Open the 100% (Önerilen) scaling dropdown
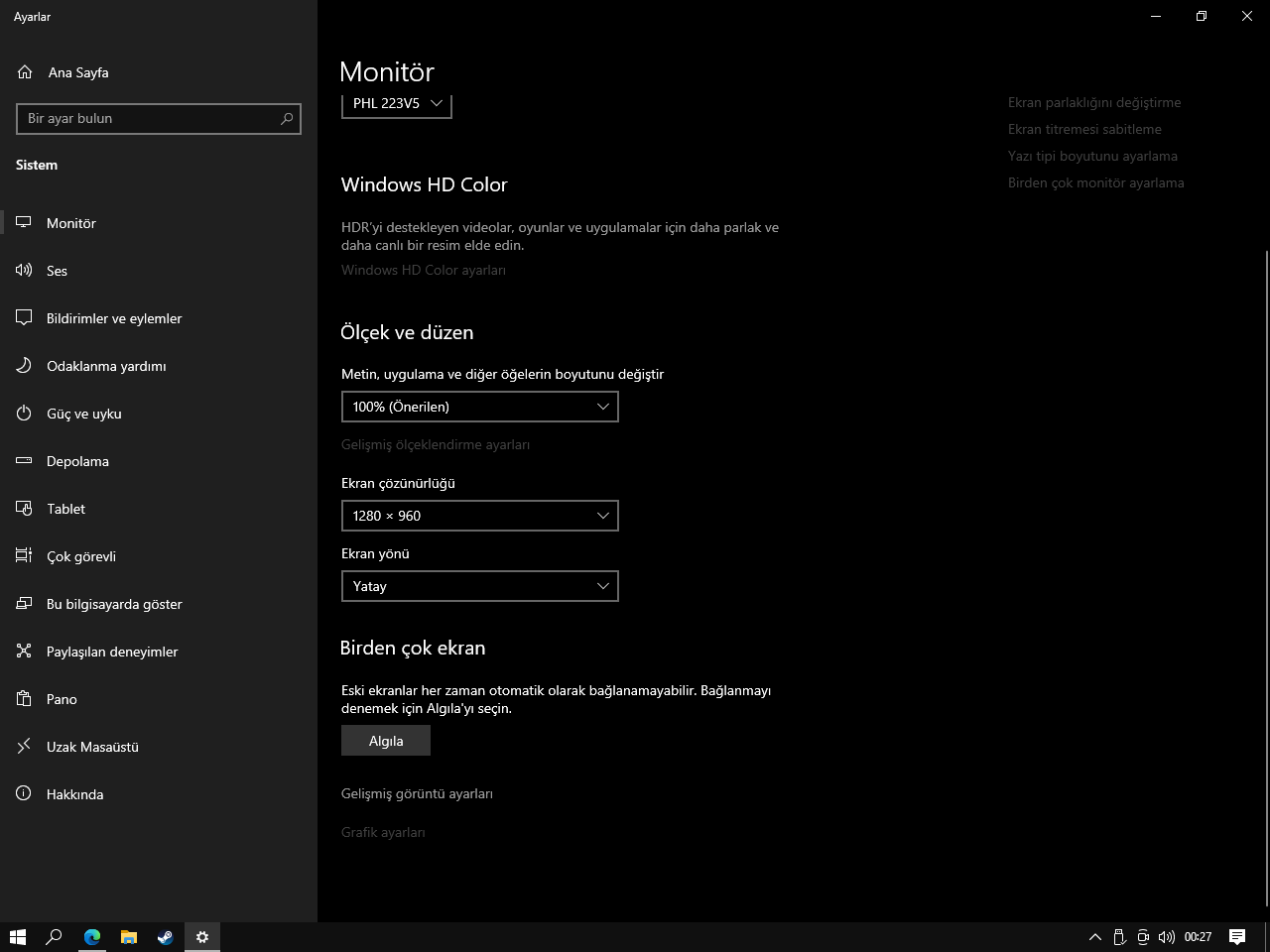This screenshot has width=1270, height=952. 480,407
